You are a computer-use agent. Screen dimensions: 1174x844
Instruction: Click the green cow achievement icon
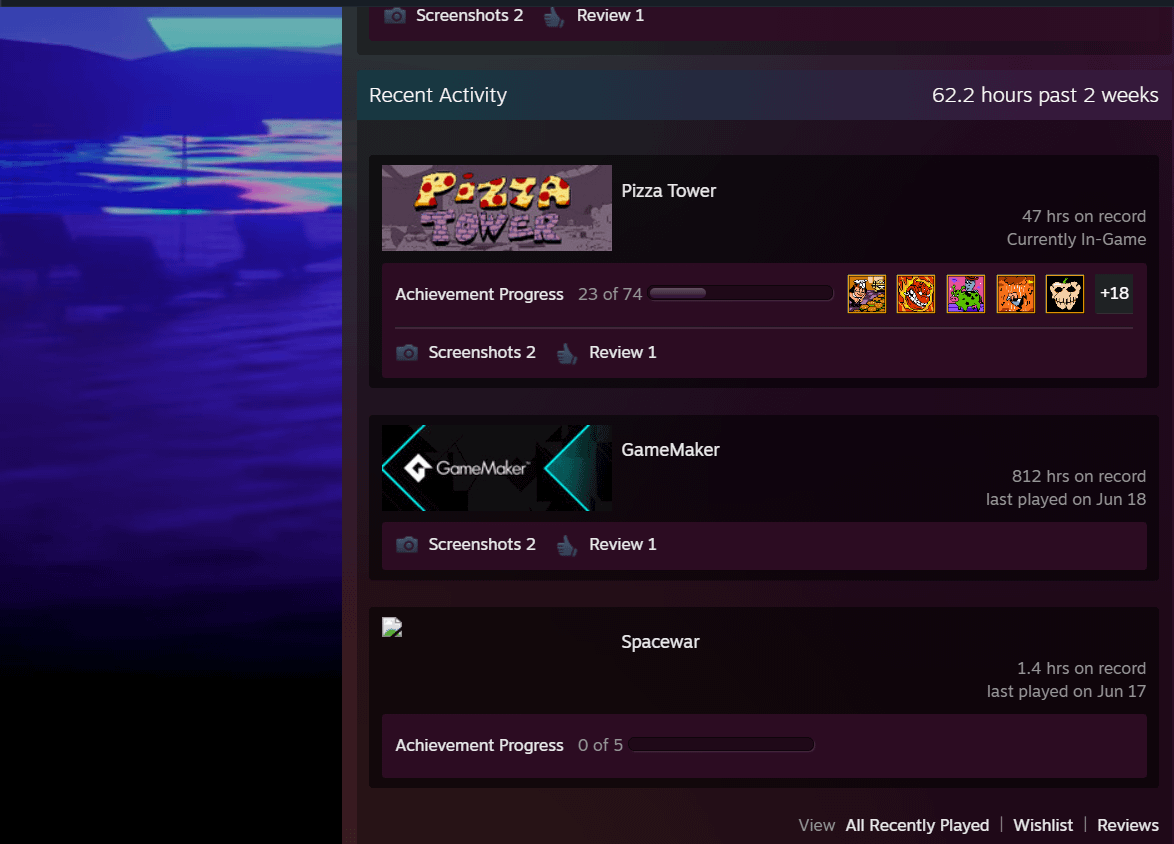click(966, 294)
